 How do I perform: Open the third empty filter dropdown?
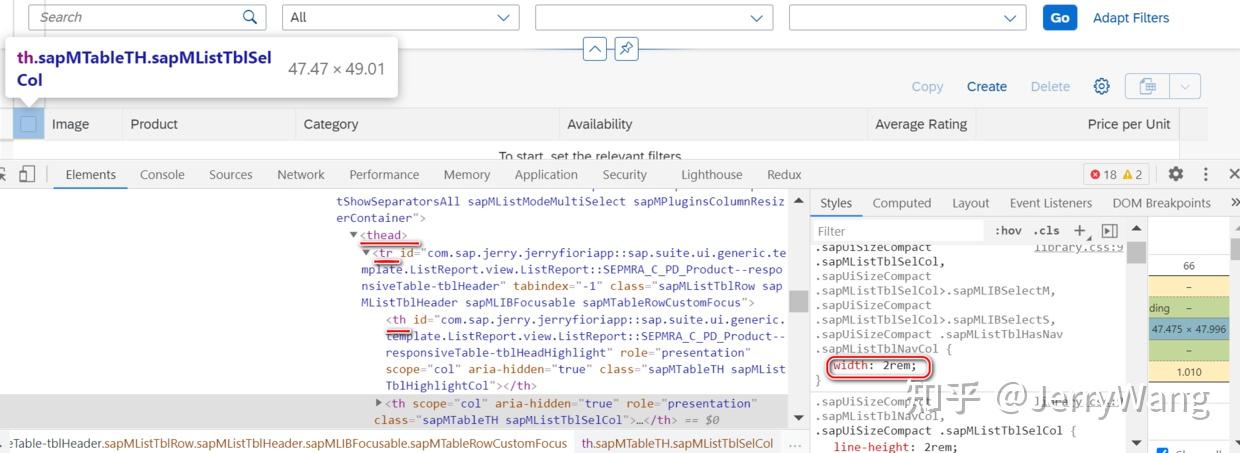click(907, 17)
